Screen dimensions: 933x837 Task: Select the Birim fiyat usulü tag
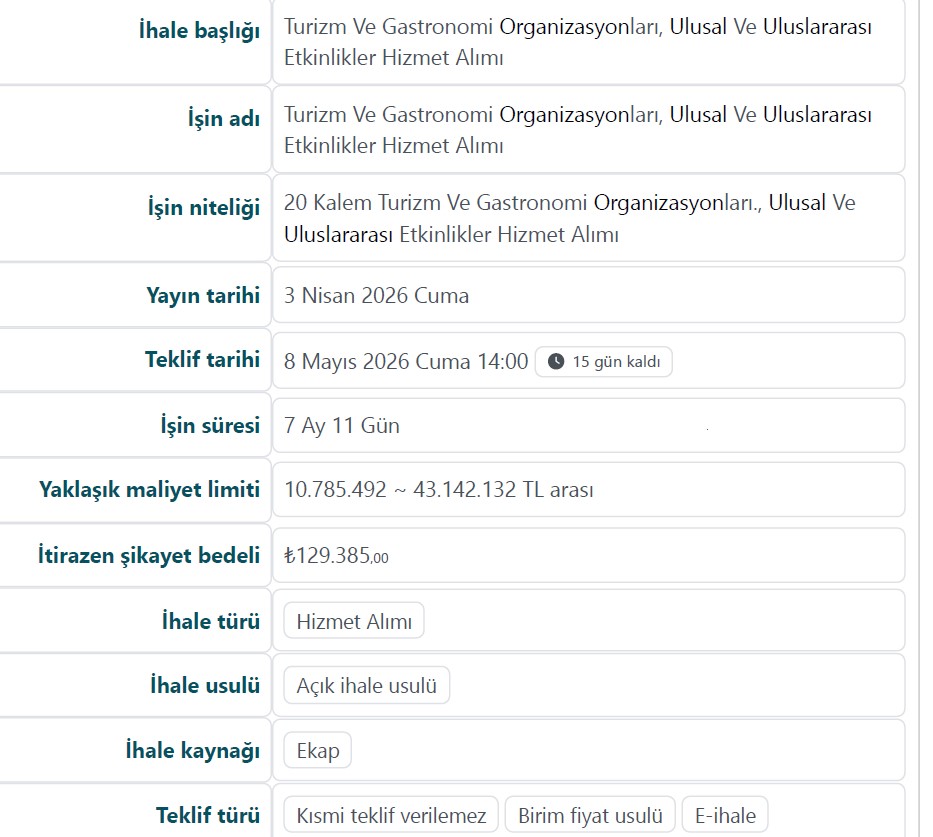[590, 815]
